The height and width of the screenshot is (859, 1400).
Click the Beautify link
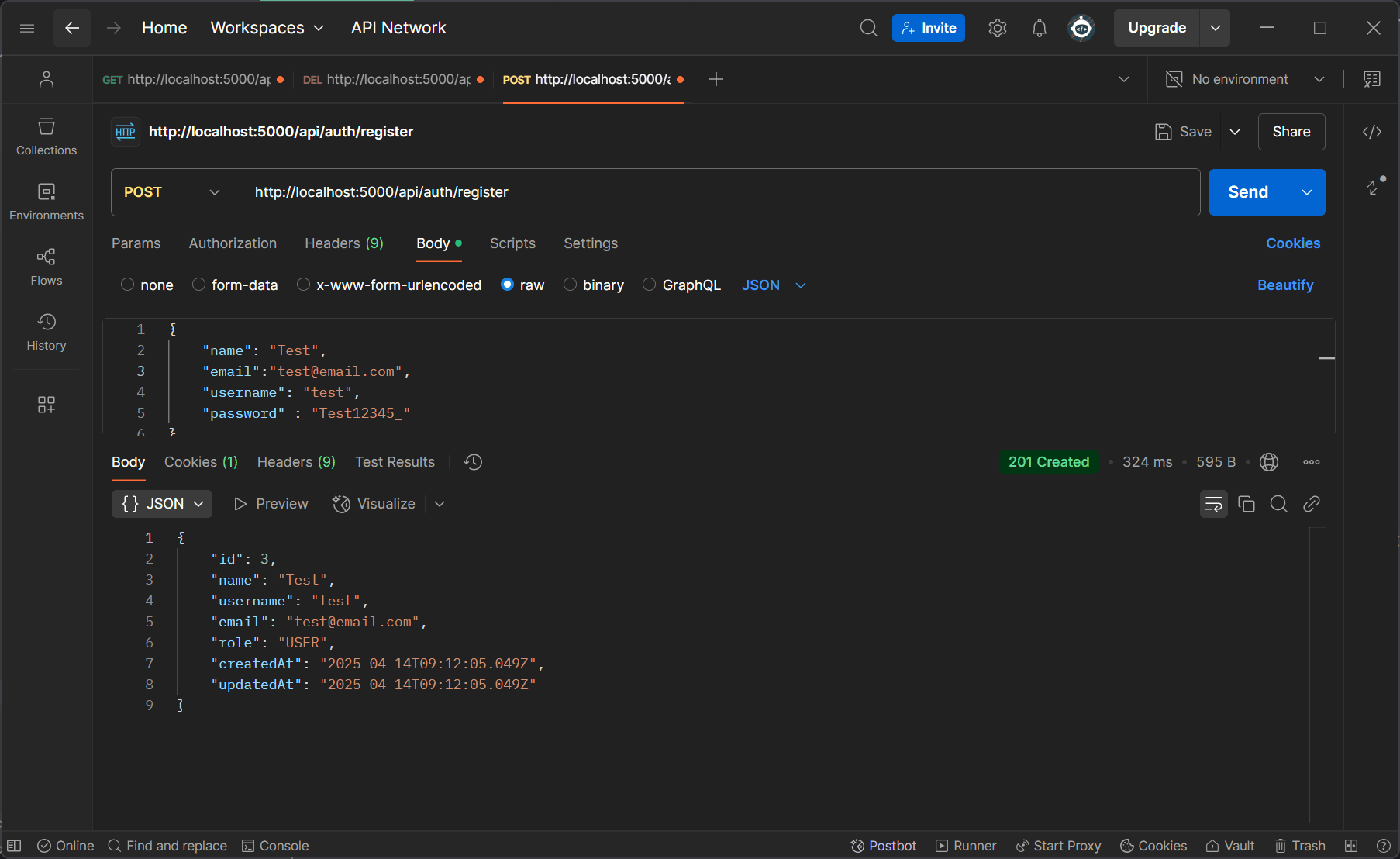tap(1285, 285)
